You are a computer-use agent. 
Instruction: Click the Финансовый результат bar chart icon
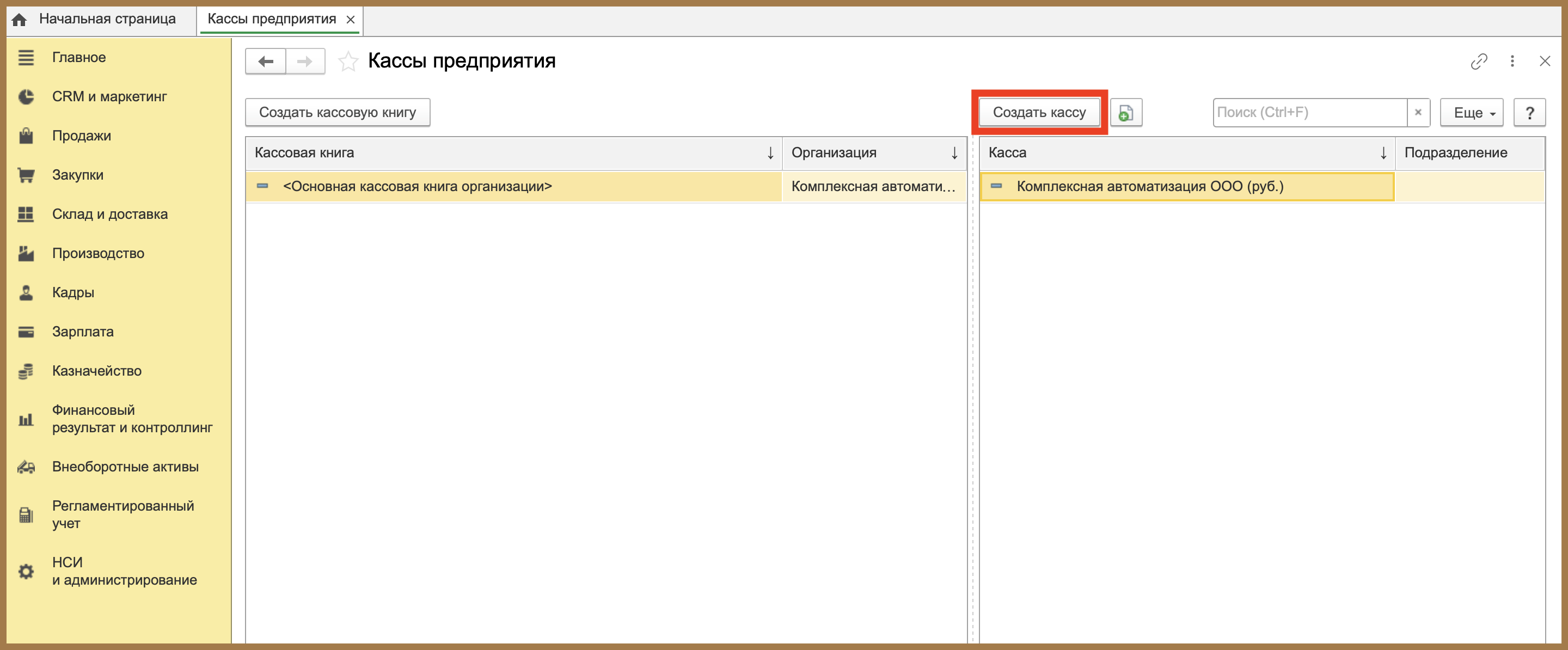pyautogui.click(x=26, y=419)
